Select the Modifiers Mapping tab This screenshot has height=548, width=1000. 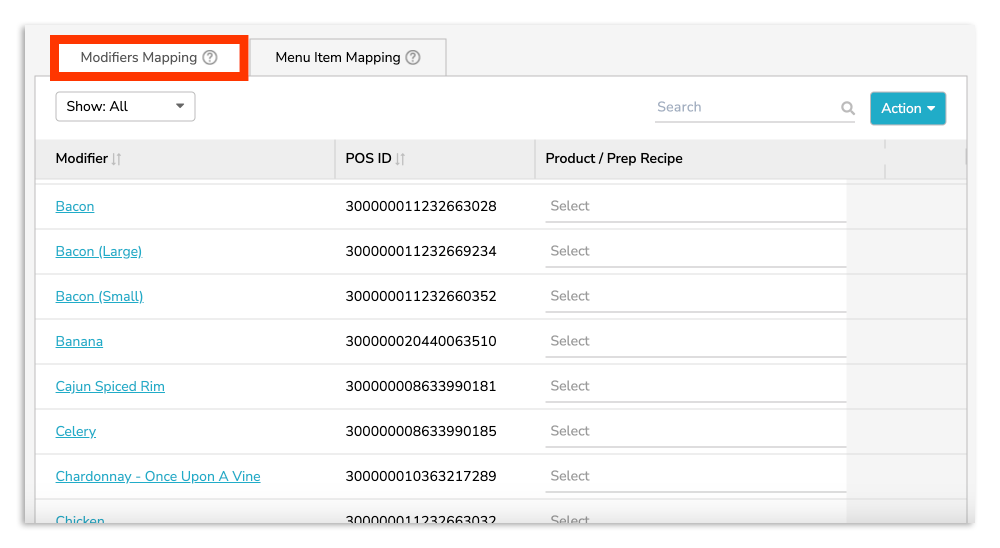(x=139, y=58)
